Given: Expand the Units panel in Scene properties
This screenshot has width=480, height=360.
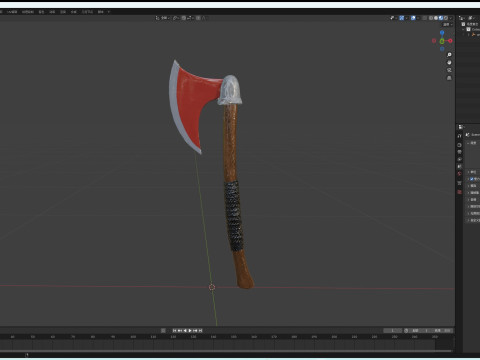Looking at the screenshot, I should pyautogui.click(x=474, y=172).
